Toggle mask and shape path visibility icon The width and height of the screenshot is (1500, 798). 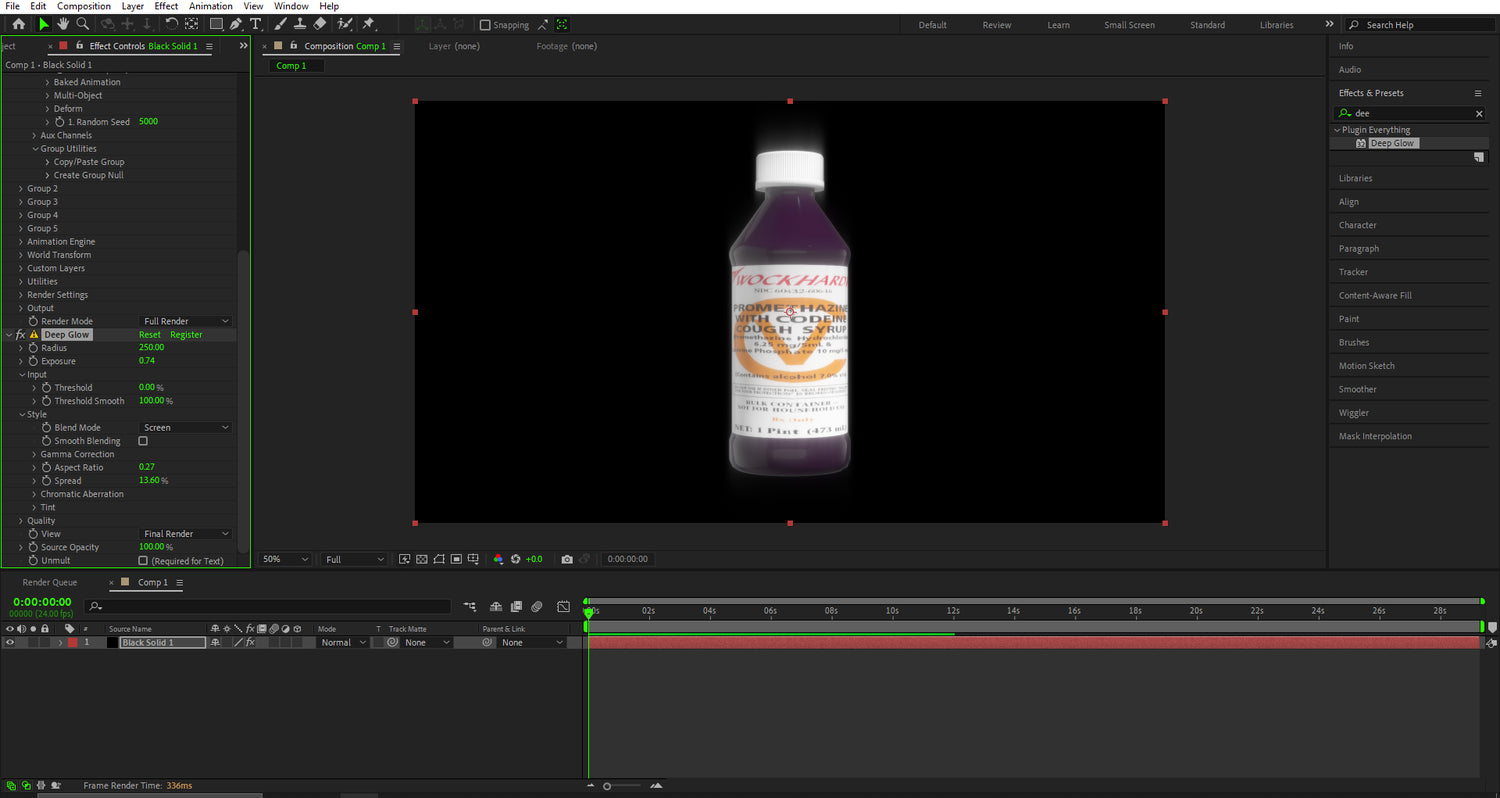439,559
